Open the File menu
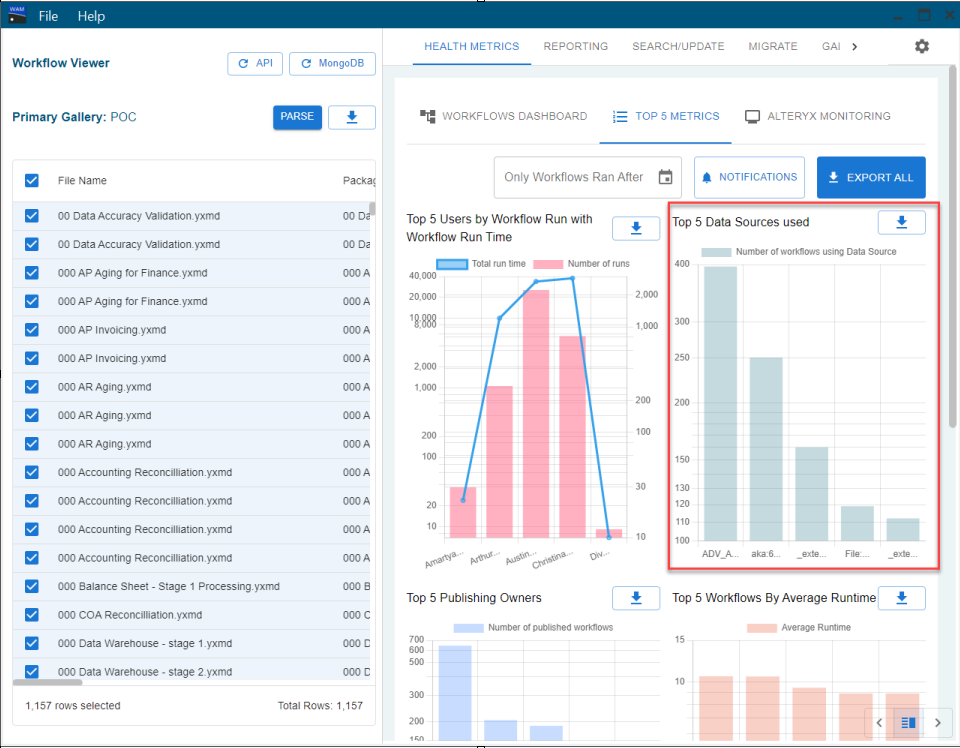This screenshot has width=960, height=748. click(48, 16)
